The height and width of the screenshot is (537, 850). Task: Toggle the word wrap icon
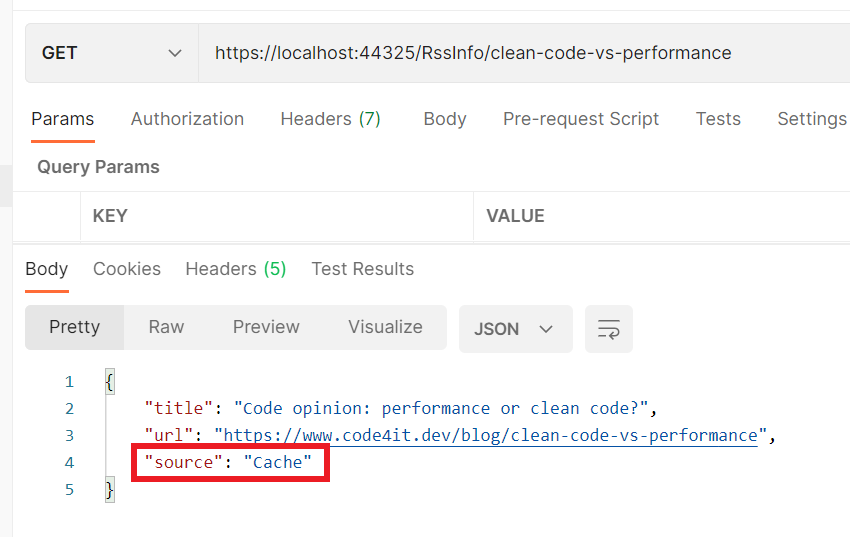click(608, 329)
